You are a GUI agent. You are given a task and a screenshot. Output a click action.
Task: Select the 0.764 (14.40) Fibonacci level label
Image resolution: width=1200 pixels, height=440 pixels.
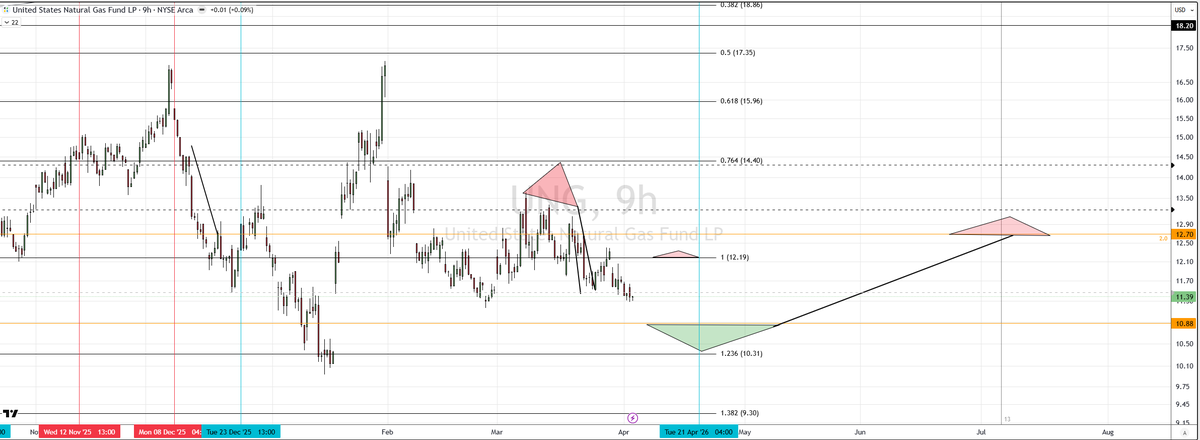741,160
